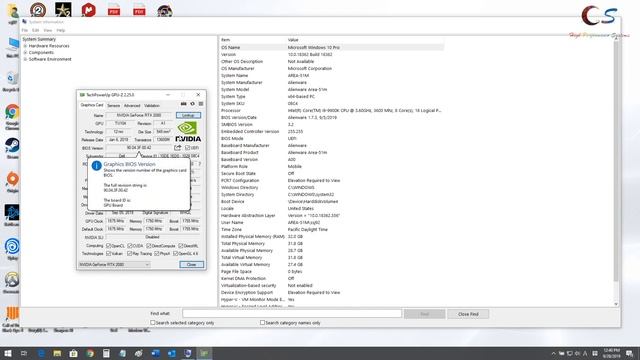The width and height of the screenshot is (640, 360).
Task: Switch to the Validation tab in GPU-Z
Action: pos(152,105)
